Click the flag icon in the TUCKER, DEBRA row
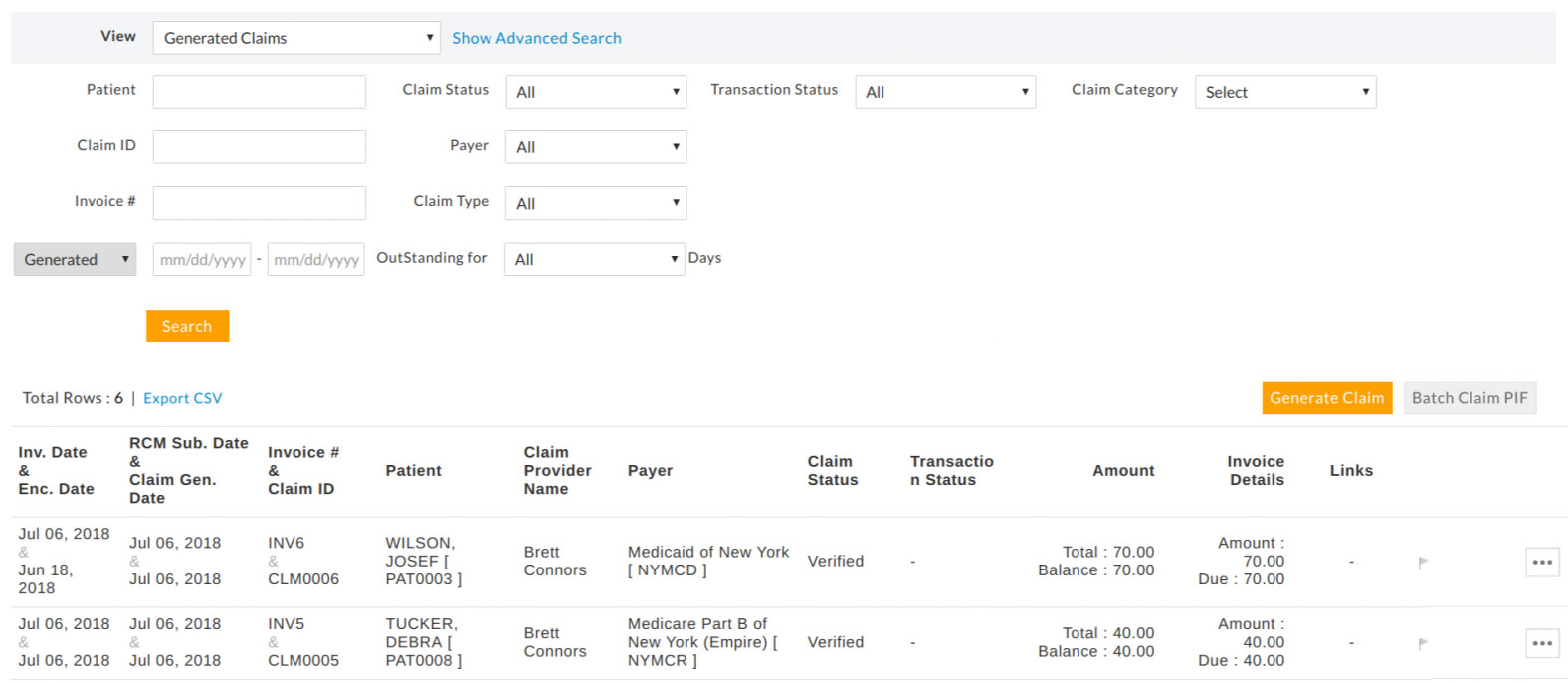 coord(1423,644)
